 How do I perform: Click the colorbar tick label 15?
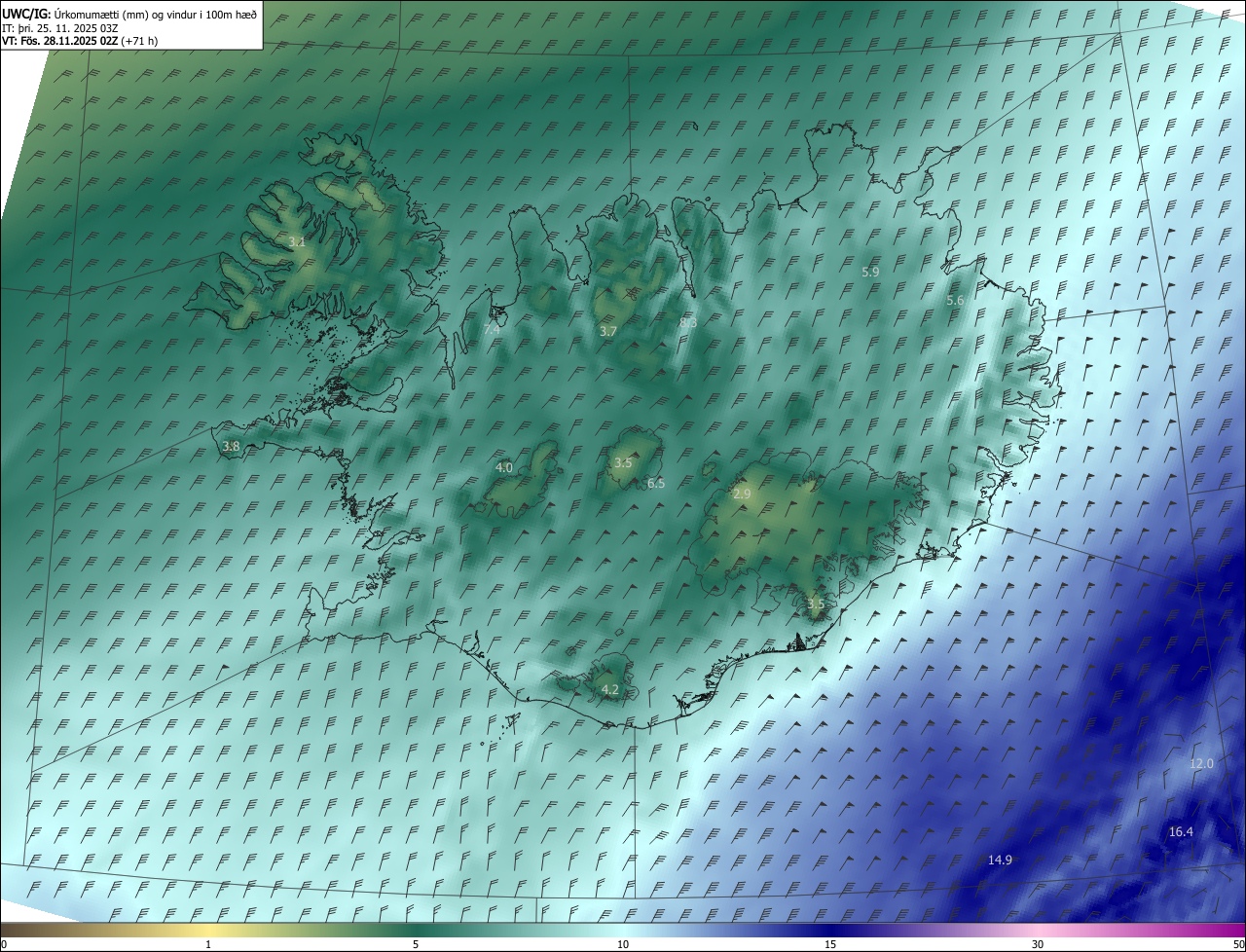[830, 944]
